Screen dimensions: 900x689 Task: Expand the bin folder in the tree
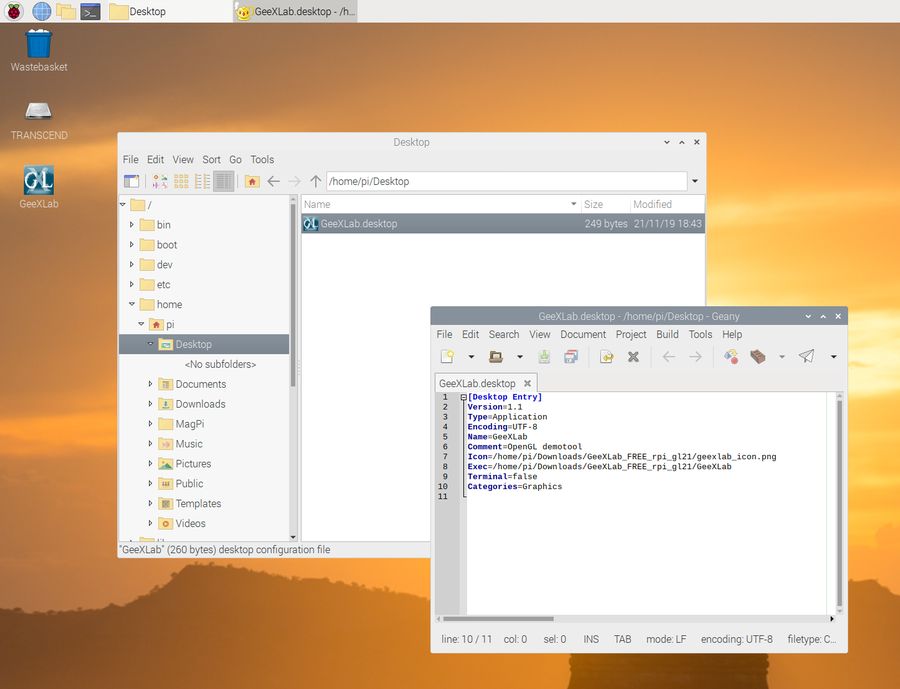point(131,224)
